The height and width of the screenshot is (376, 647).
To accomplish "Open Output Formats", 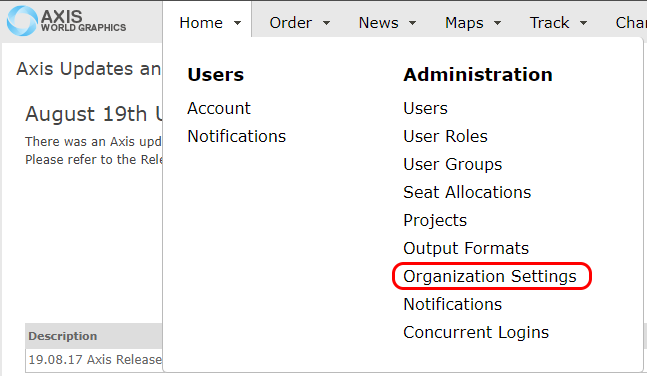I will pyautogui.click(x=466, y=248).
